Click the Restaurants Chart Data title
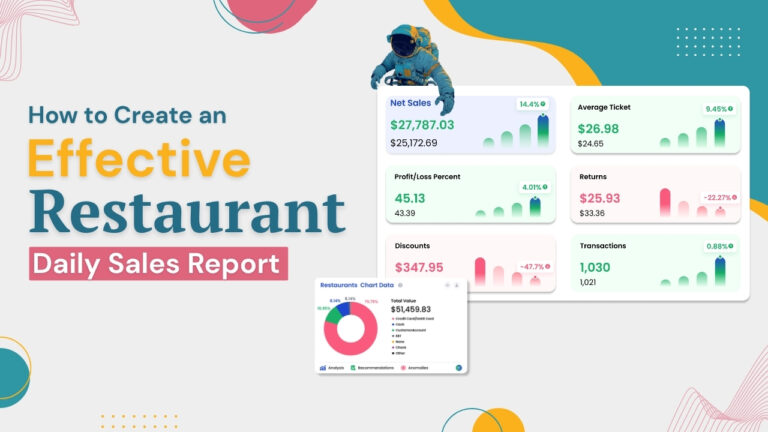768x432 pixels. 357,285
